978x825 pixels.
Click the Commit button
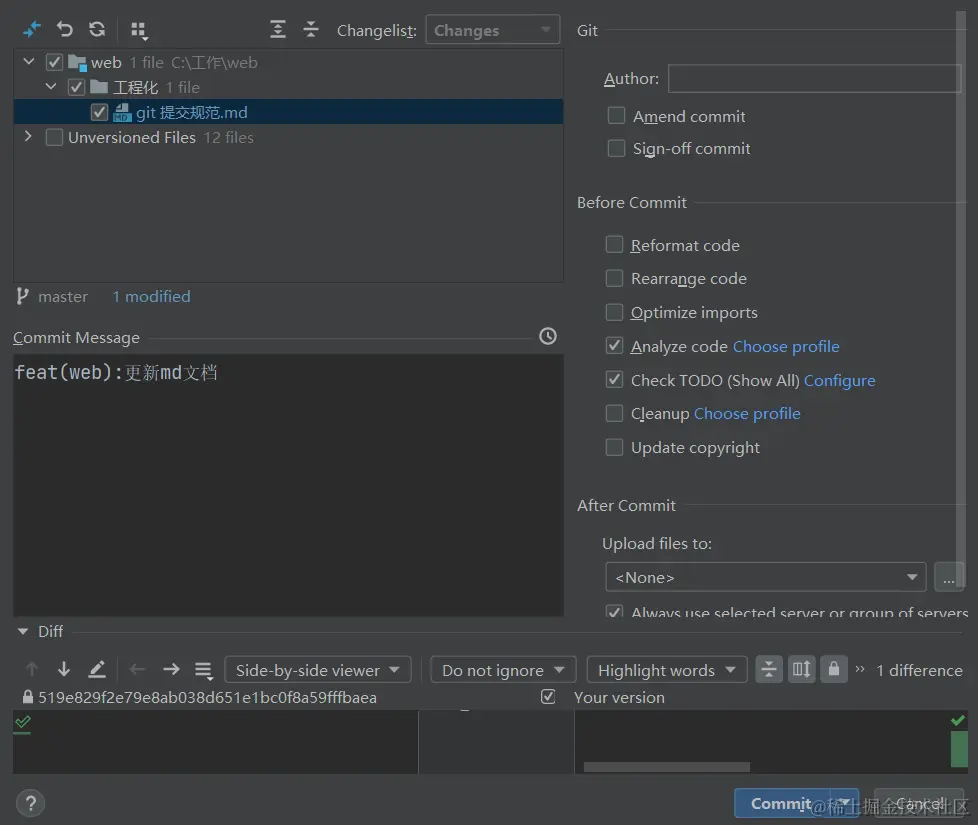pos(782,803)
